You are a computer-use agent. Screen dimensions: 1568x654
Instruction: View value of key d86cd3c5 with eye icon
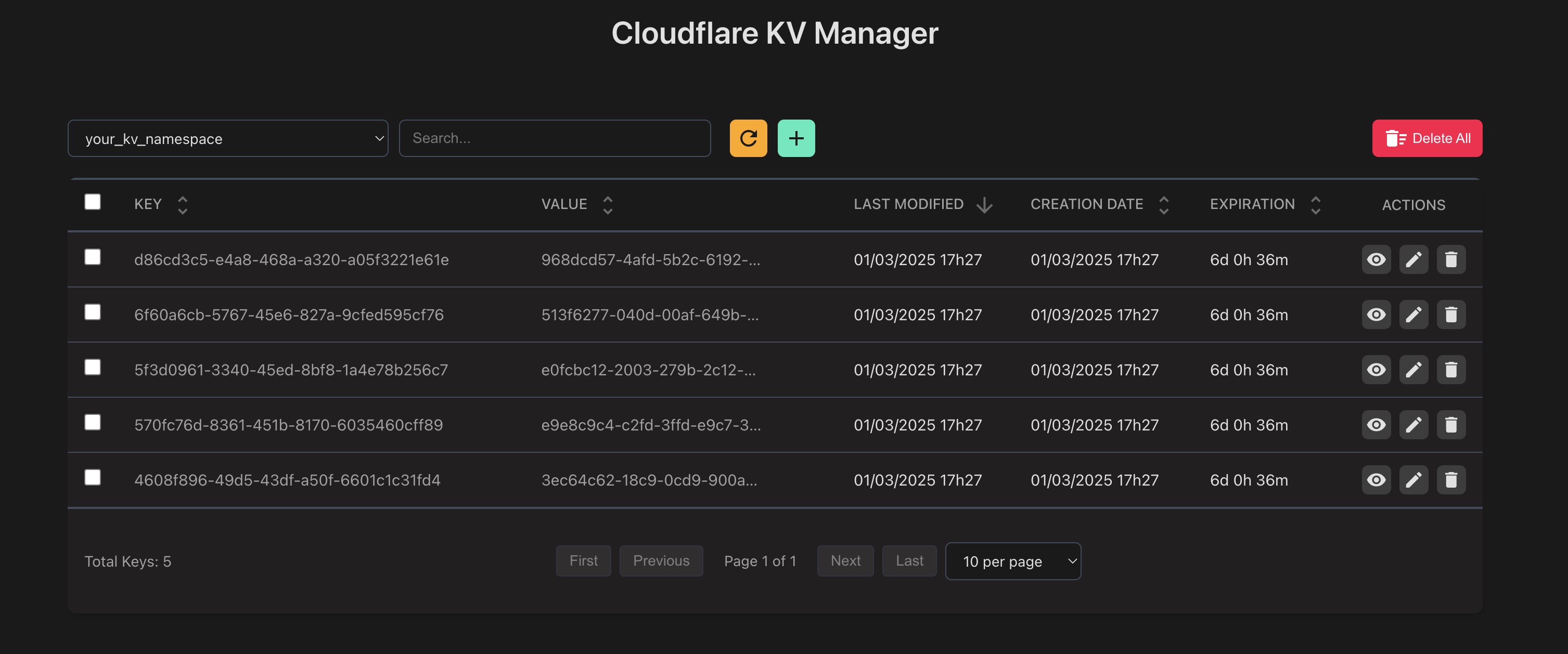(x=1376, y=260)
